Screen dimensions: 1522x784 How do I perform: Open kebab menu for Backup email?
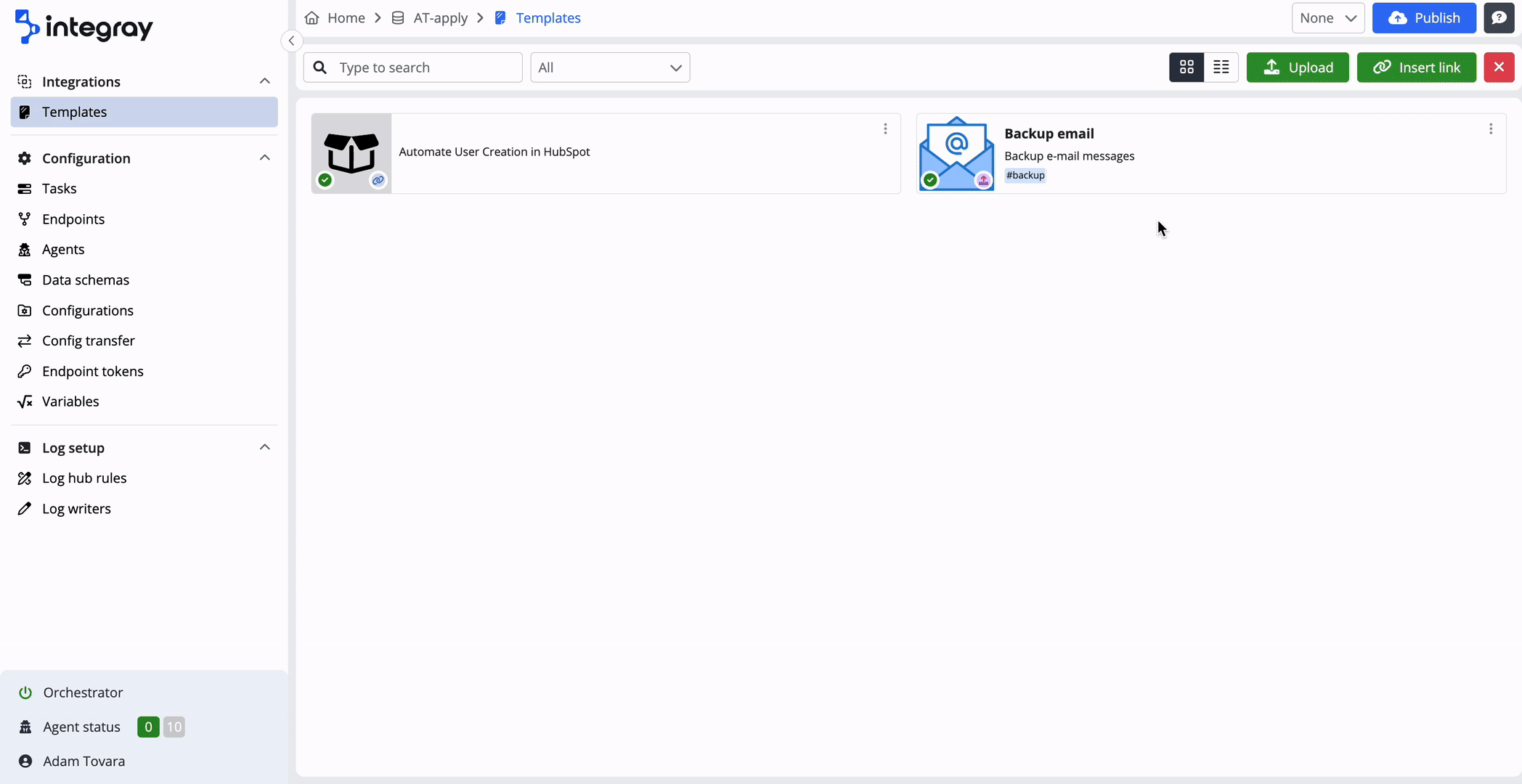click(1491, 128)
